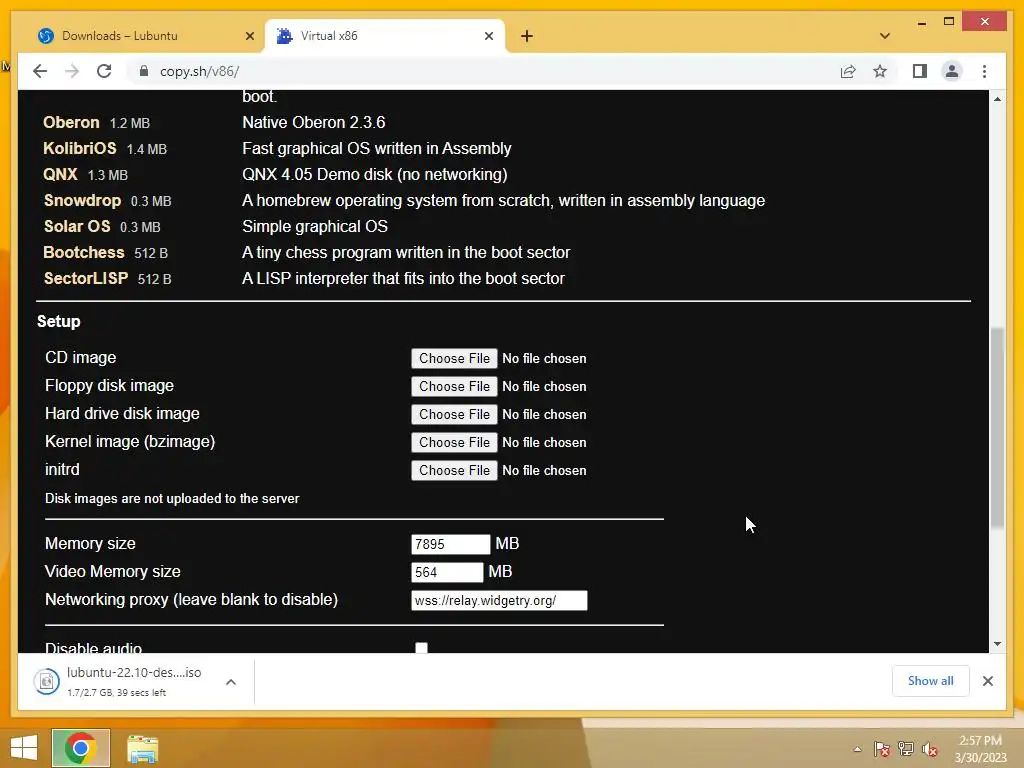
Task: Click the Video Memory size field
Action: (x=447, y=572)
